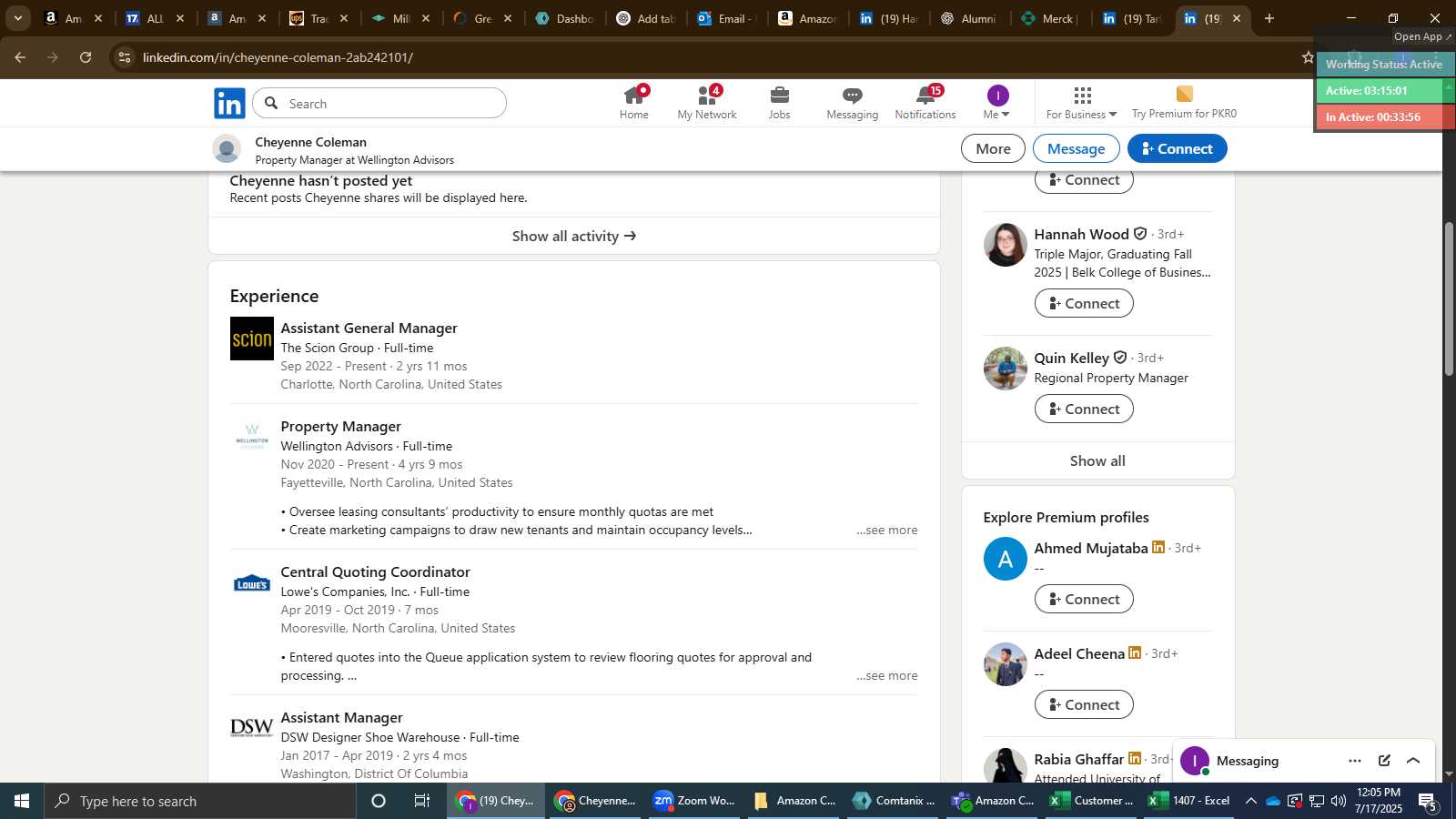Open Task View on taskbar
Image resolution: width=1456 pixels, height=819 pixels.
pyautogui.click(x=422, y=801)
